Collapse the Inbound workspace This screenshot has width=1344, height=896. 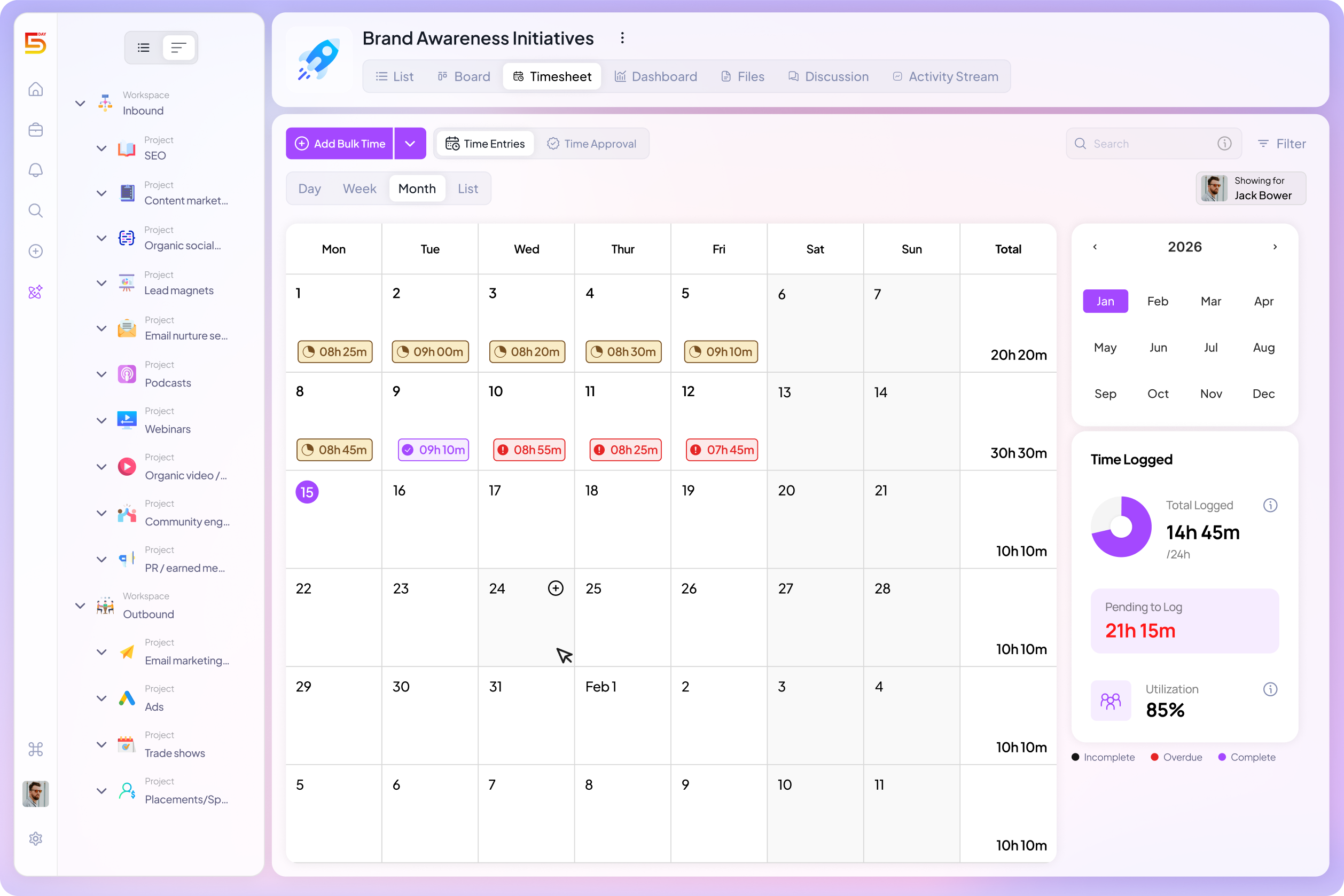coord(80,104)
